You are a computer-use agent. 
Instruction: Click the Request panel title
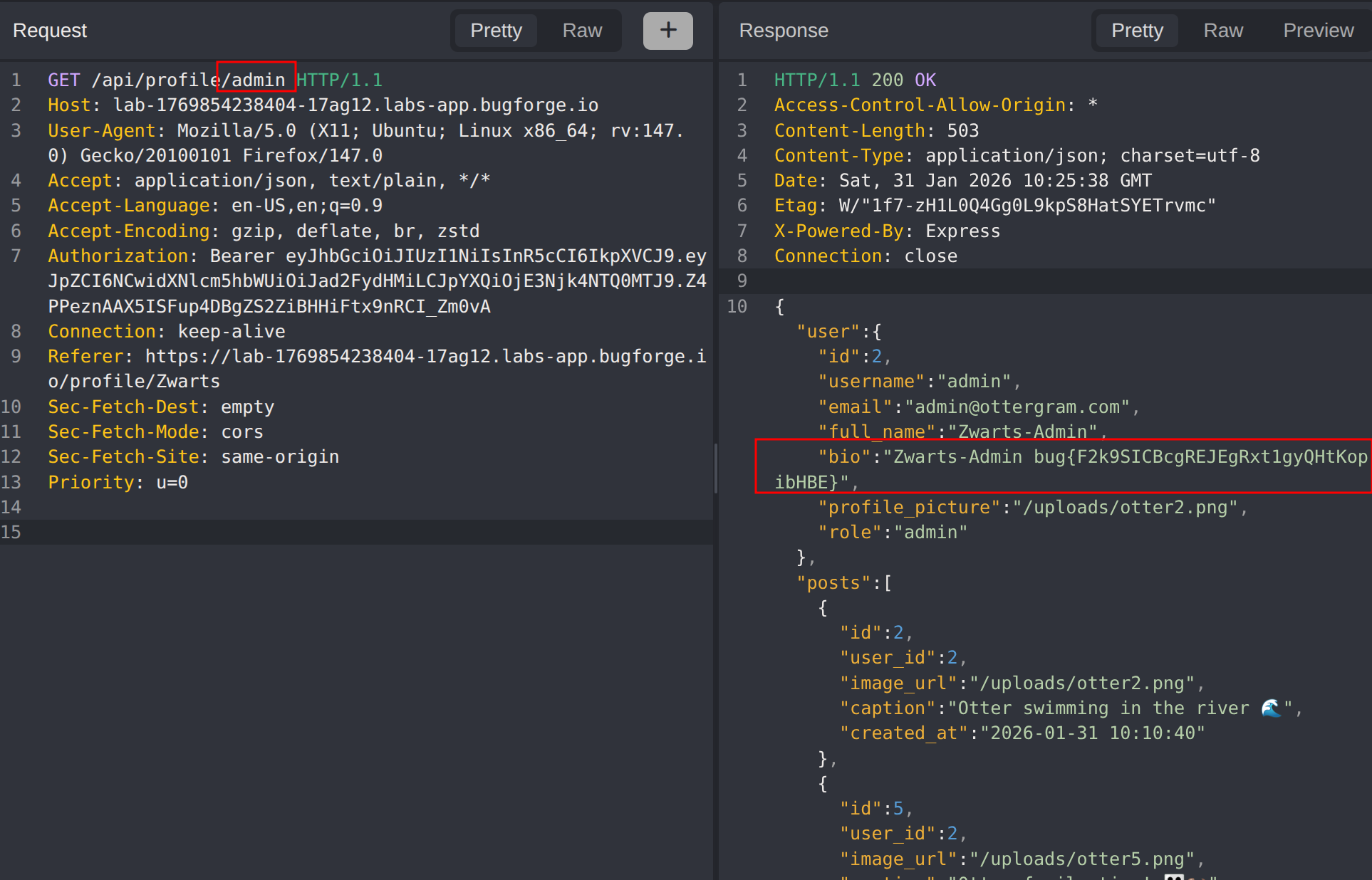[50, 31]
